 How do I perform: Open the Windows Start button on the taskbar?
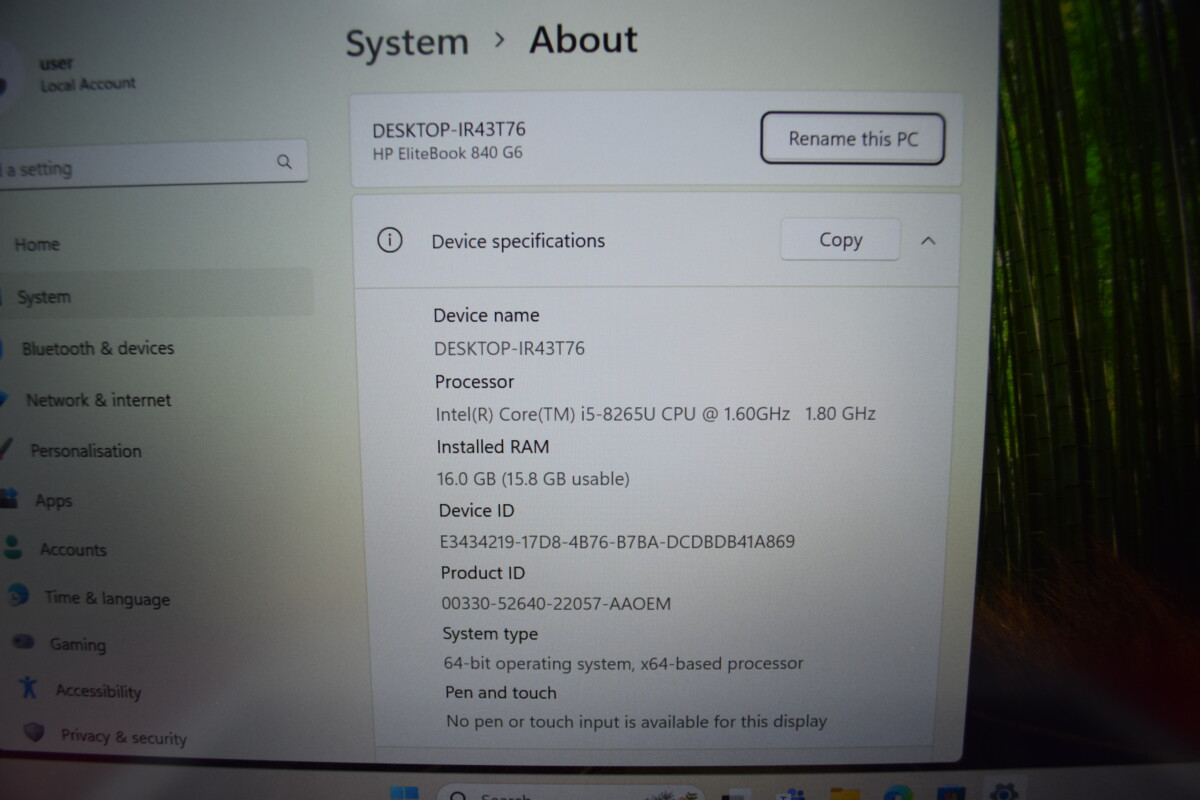tap(404, 792)
